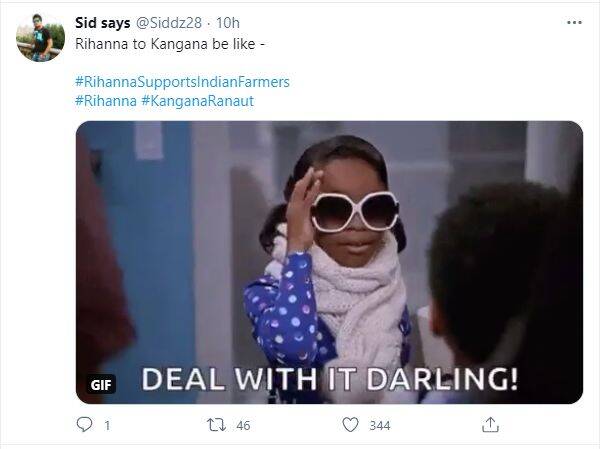Viewport: 603px width, 449px height.
Task: View the reply count of 1
Action: click(107, 426)
